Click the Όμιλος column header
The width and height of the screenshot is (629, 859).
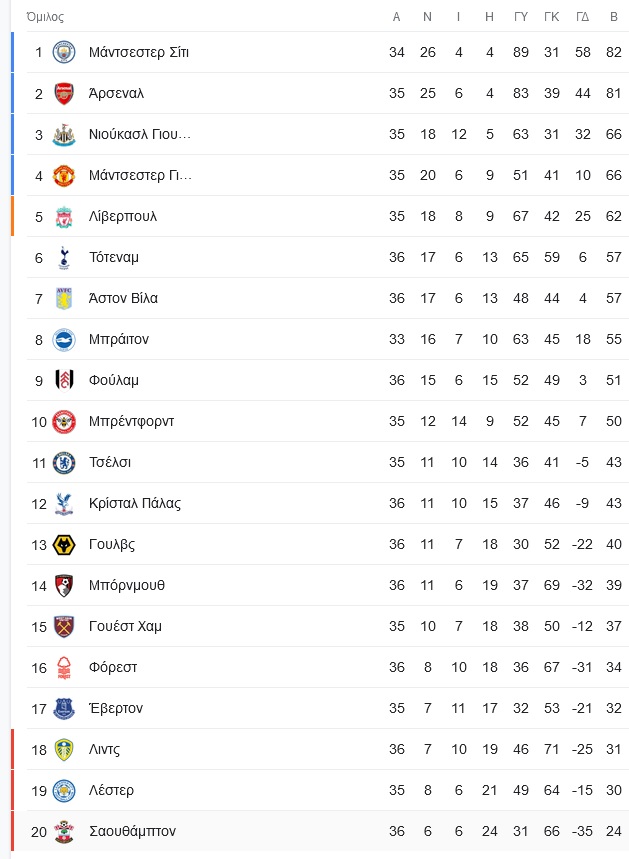(x=45, y=17)
